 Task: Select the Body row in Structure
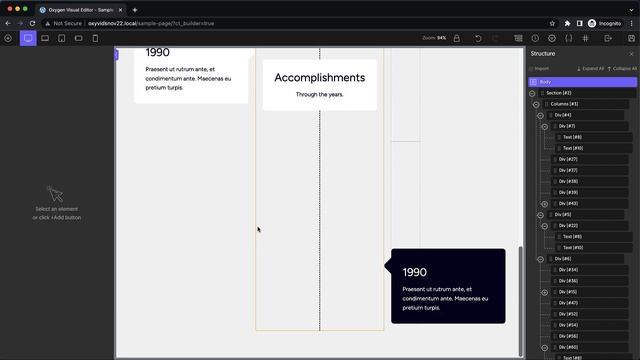[582, 82]
